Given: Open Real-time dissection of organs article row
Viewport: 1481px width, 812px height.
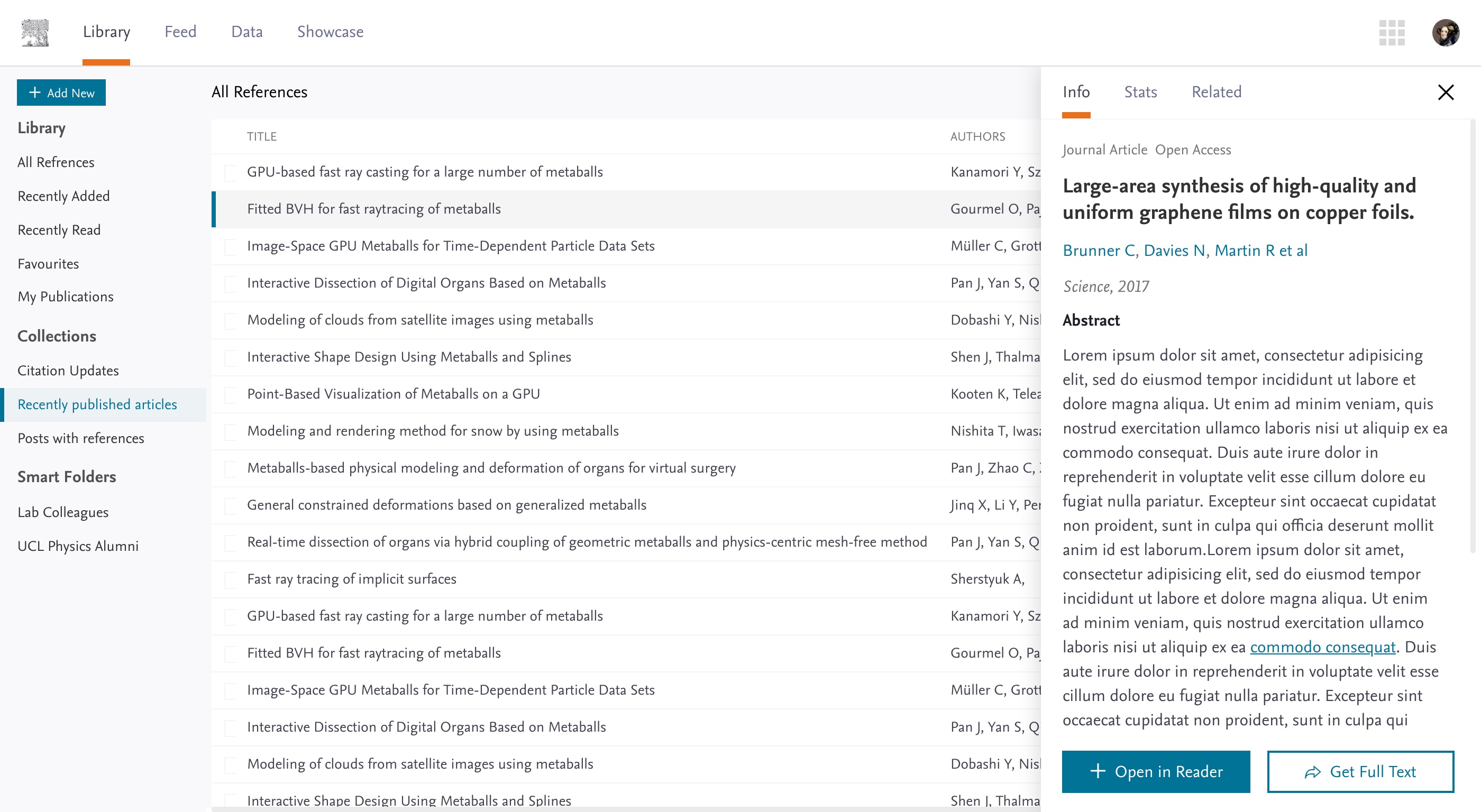Looking at the screenshot, I should (587, 542).
